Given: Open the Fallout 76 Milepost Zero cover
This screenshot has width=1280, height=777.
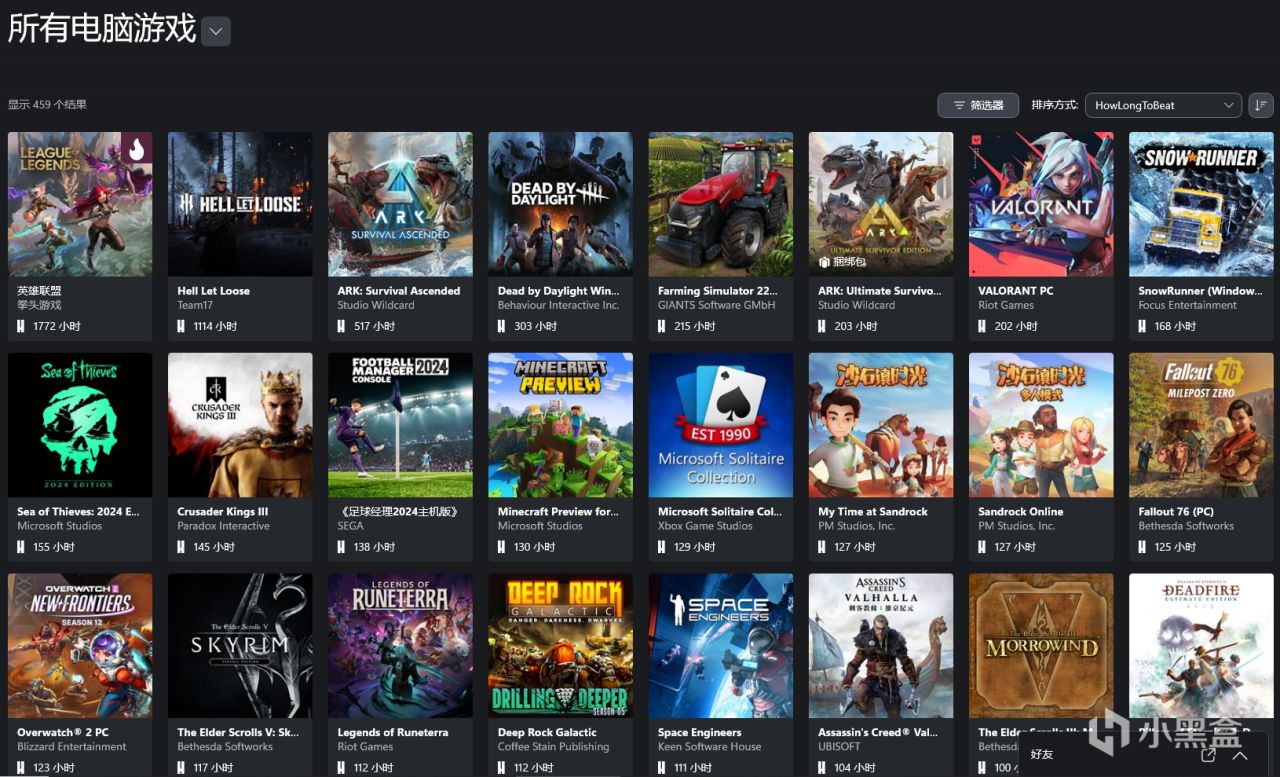Looking at the screenshot, I should pyautogui.click(x=1201, y=425).
